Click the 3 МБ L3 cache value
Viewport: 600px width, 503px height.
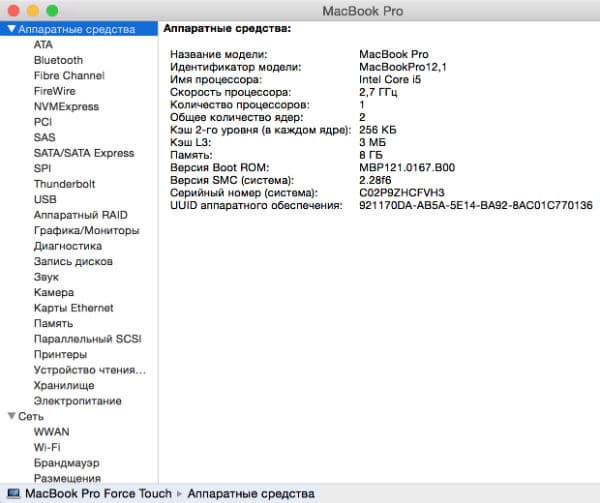[x=372, y=142]
